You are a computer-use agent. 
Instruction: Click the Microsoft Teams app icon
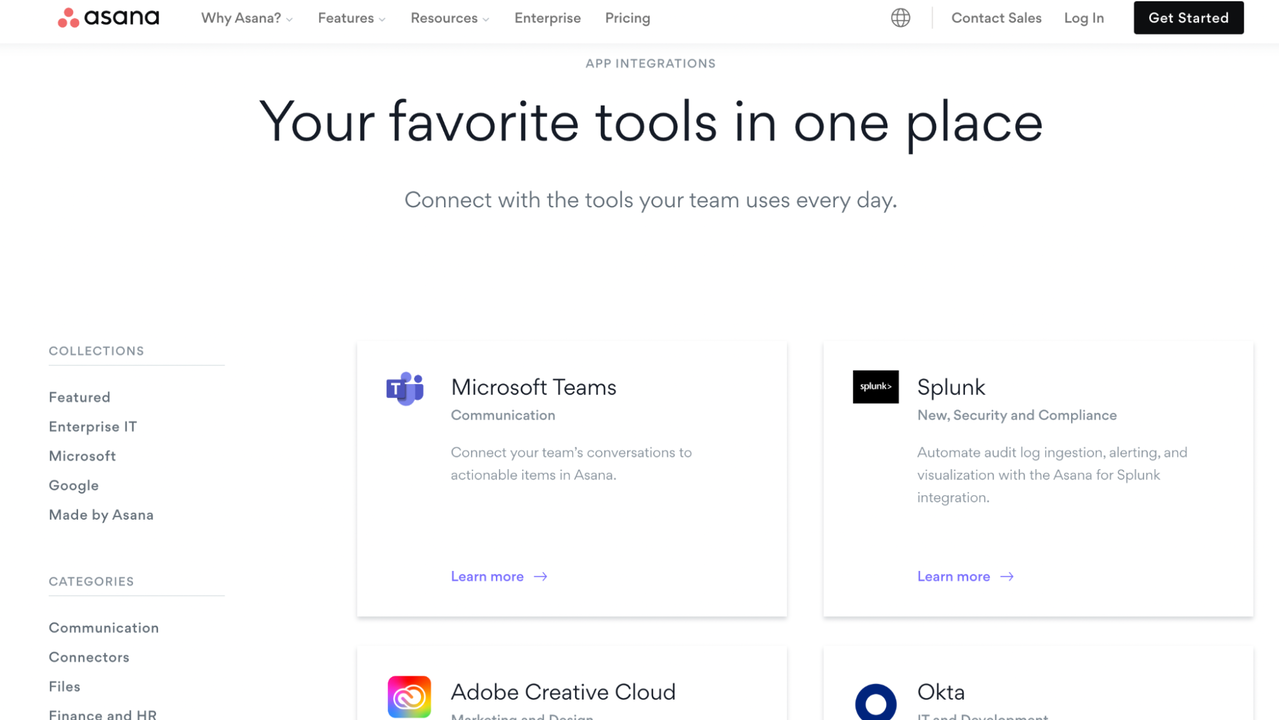click(x=405, y=388)
